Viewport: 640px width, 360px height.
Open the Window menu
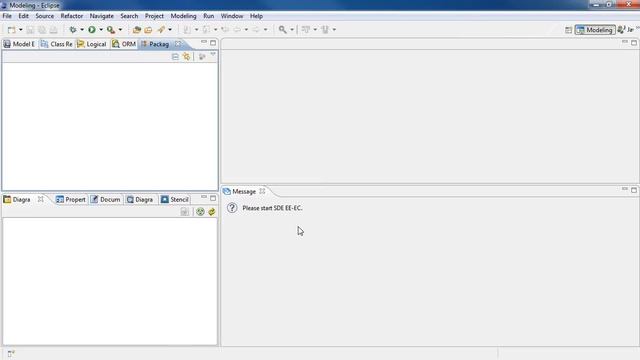point(232,16)
